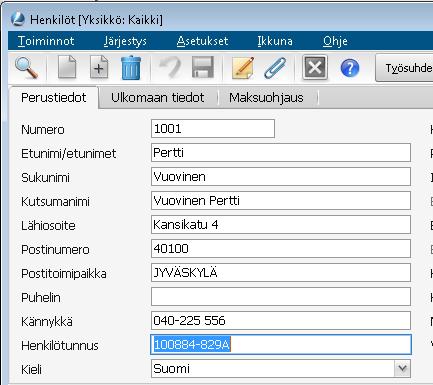Click the Kännykkä label text
Screen dimensions: 433x385
click(x=47, y=322)
